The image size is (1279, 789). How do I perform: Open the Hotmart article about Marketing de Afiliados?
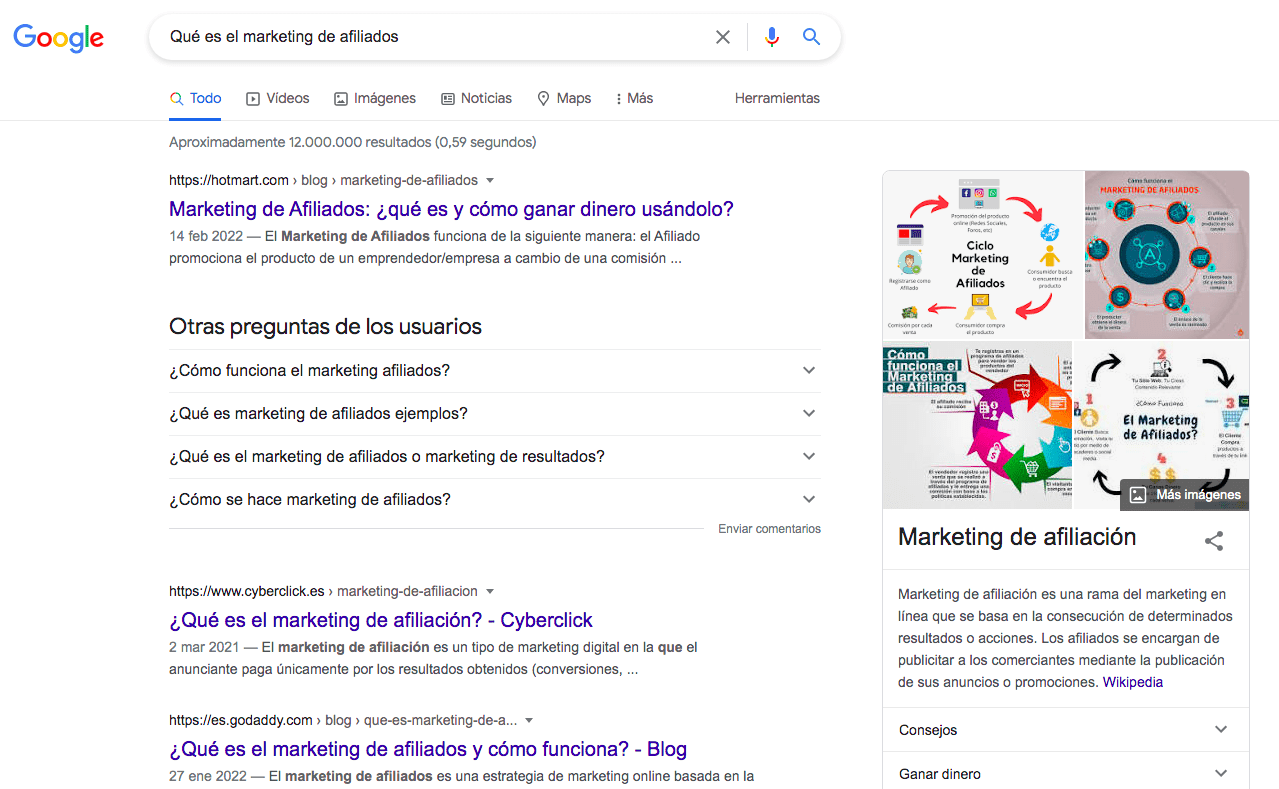click(451, 208)
